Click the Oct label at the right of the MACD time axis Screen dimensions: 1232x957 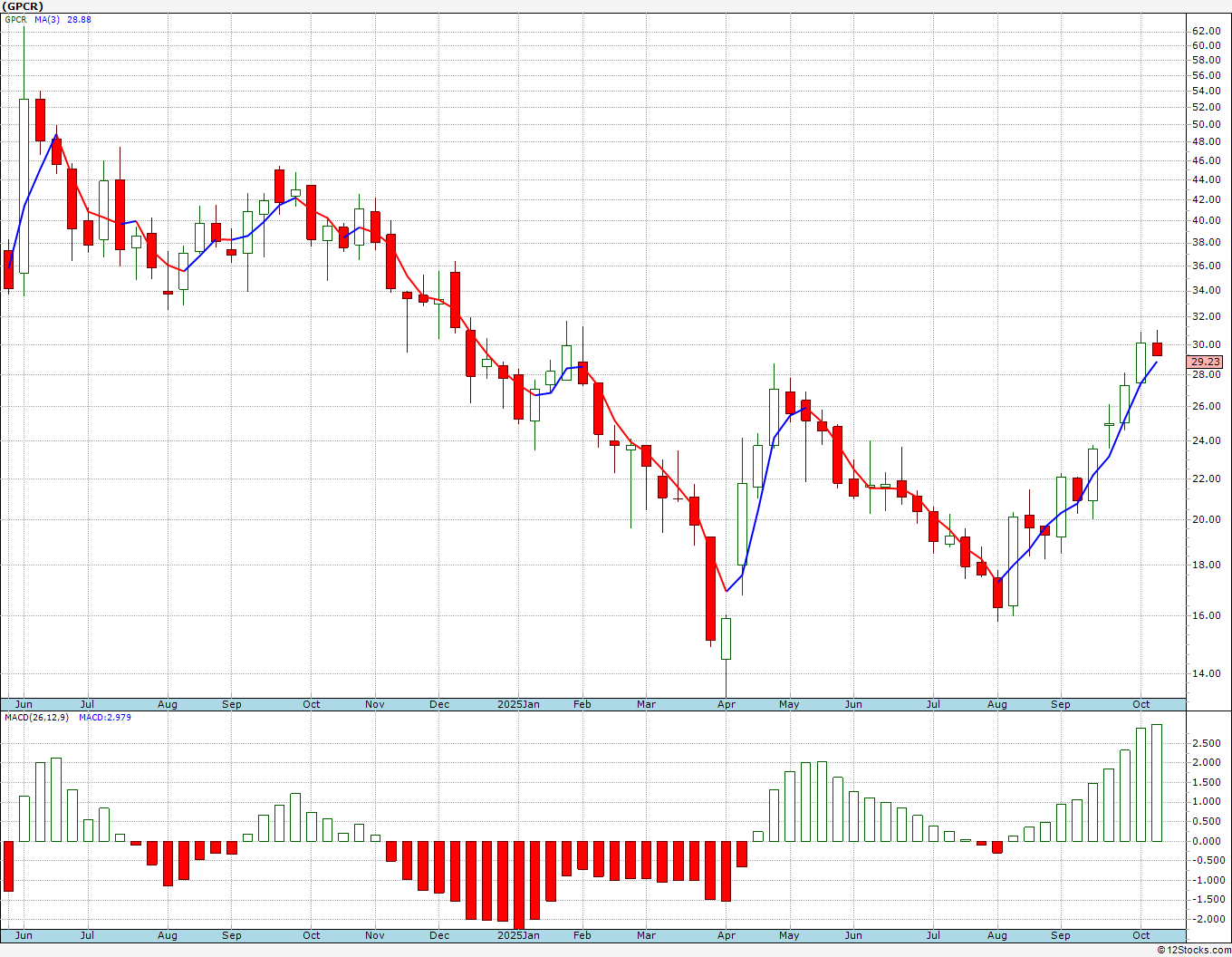coord(1141,935)
